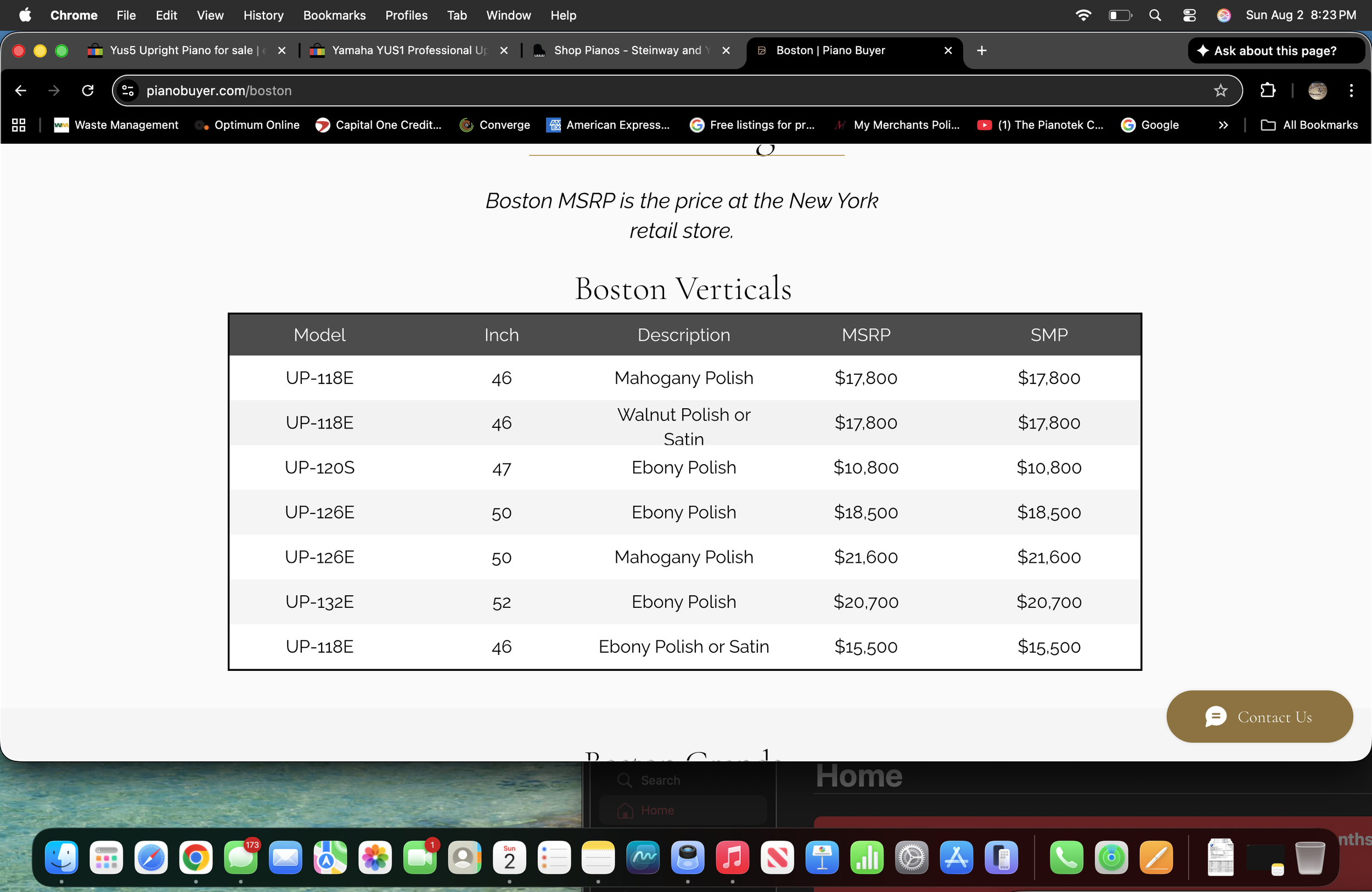The width and height of the screenshot is (1372, 892).
Task: Open Music from the Dock
Action: click(x=732, y=857)
